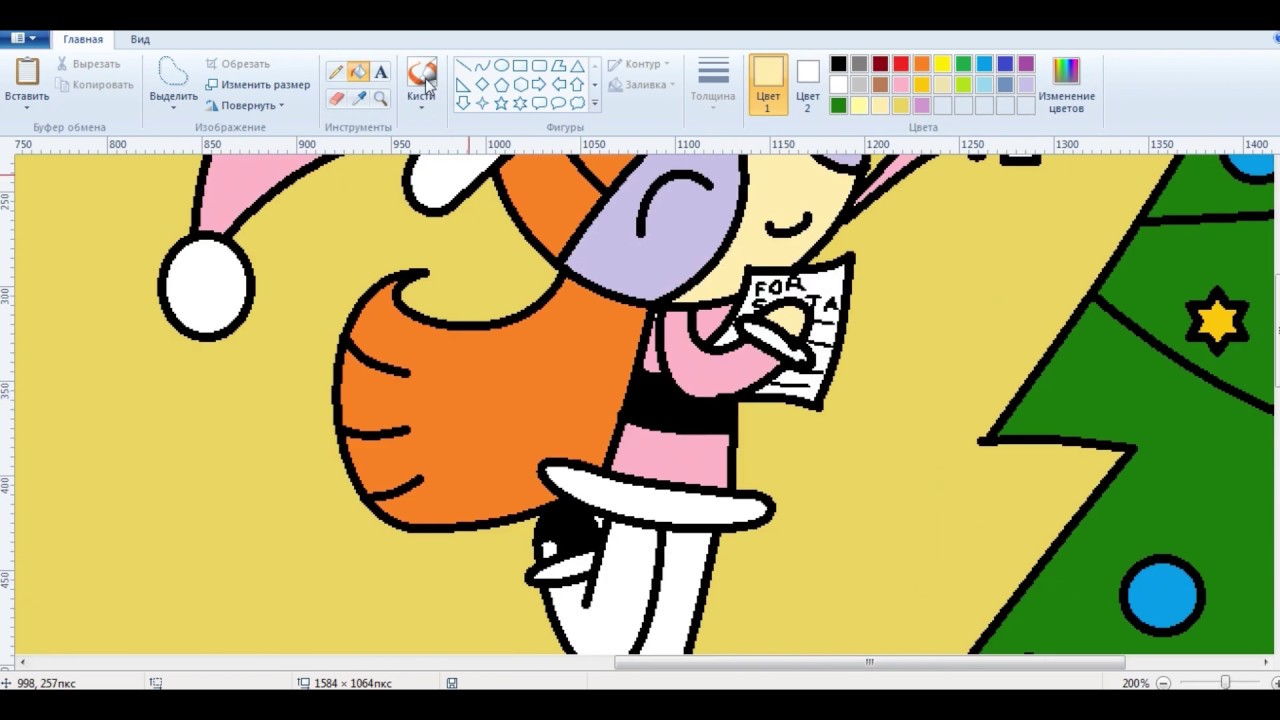The height and width of the screenshot is (720, 1280).
Task: Click the Обрезать crop button
Action: pos(238,64)
